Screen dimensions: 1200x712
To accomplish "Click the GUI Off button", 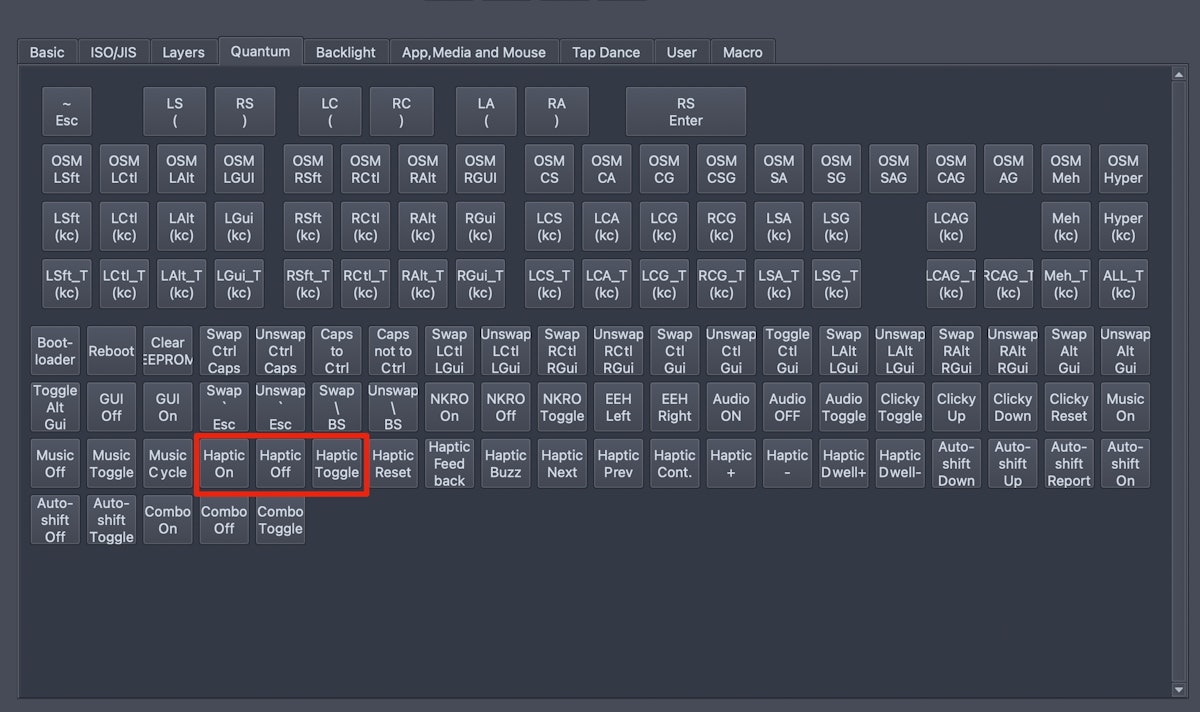I will 111,407.
